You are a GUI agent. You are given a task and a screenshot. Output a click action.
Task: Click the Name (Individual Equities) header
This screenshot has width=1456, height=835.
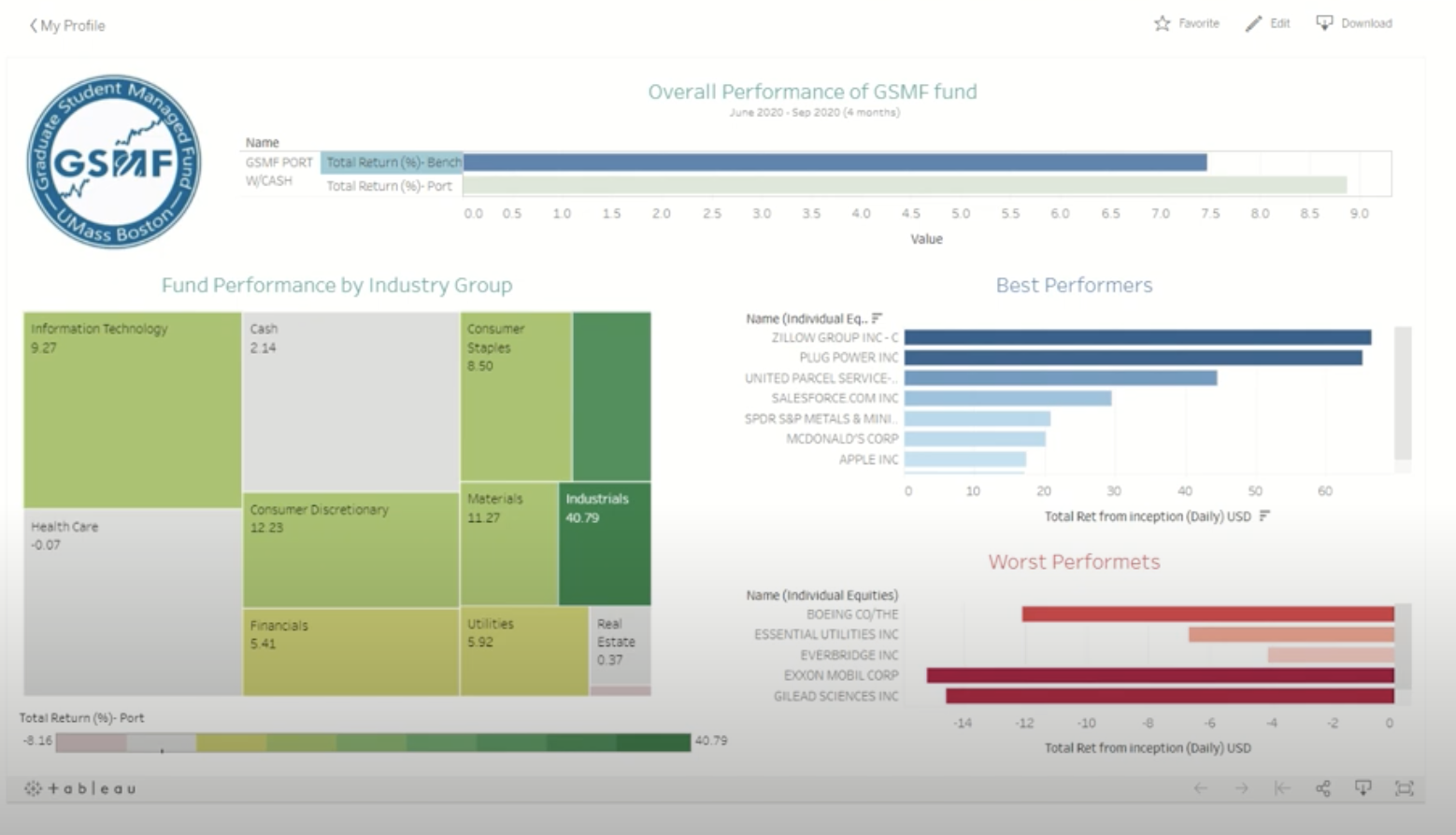tap(821, 595)
